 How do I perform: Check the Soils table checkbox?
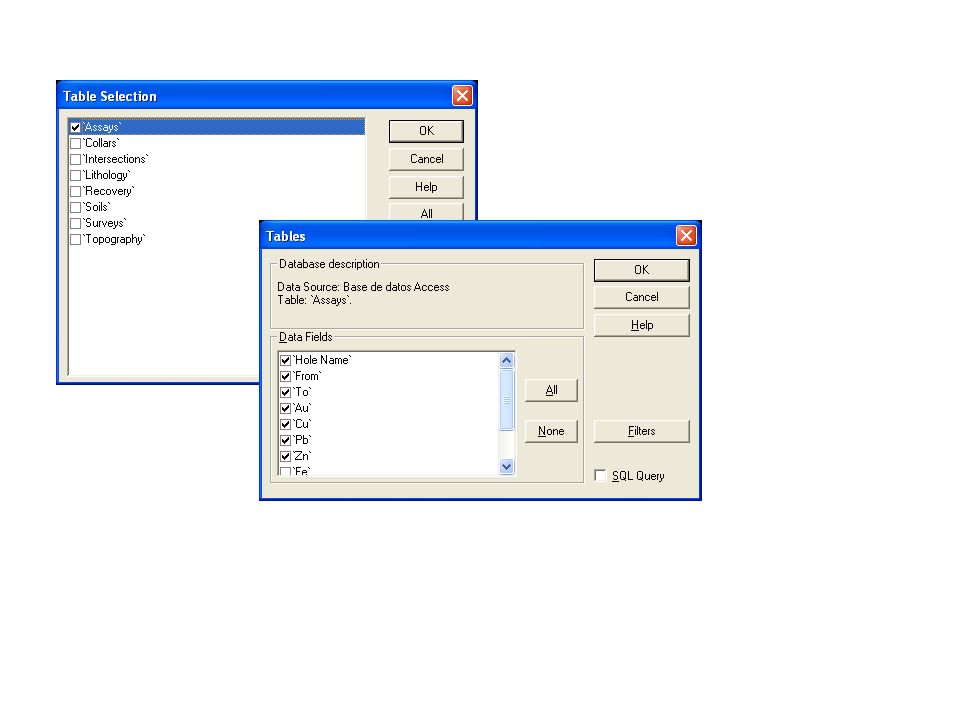pos(75,207)
